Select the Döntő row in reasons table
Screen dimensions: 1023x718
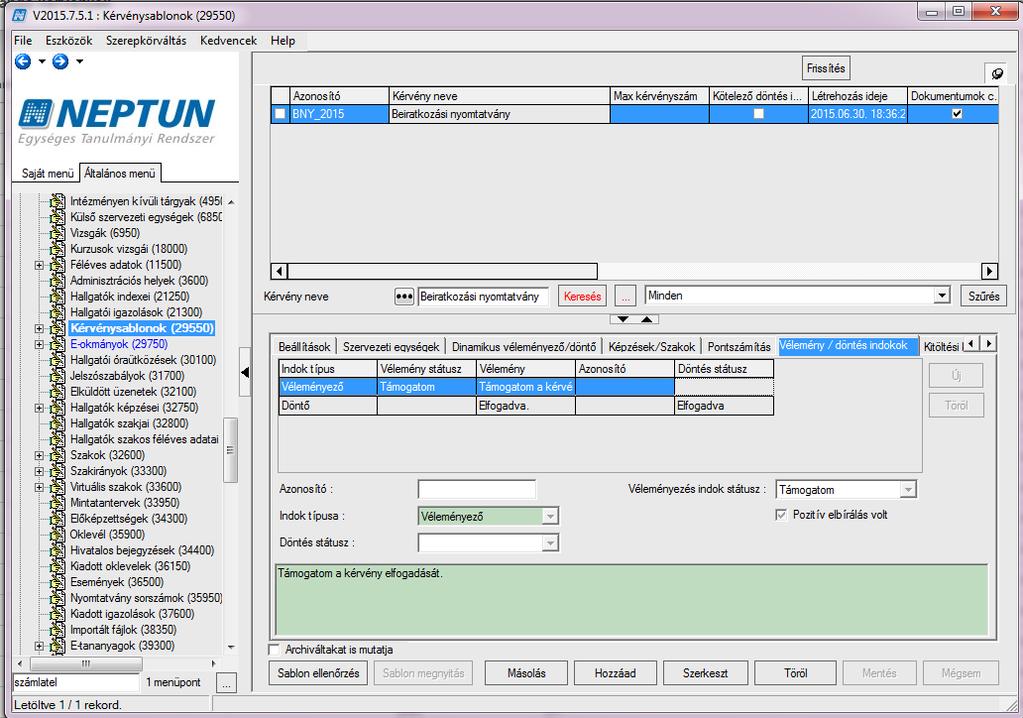[x=526, y=406]
